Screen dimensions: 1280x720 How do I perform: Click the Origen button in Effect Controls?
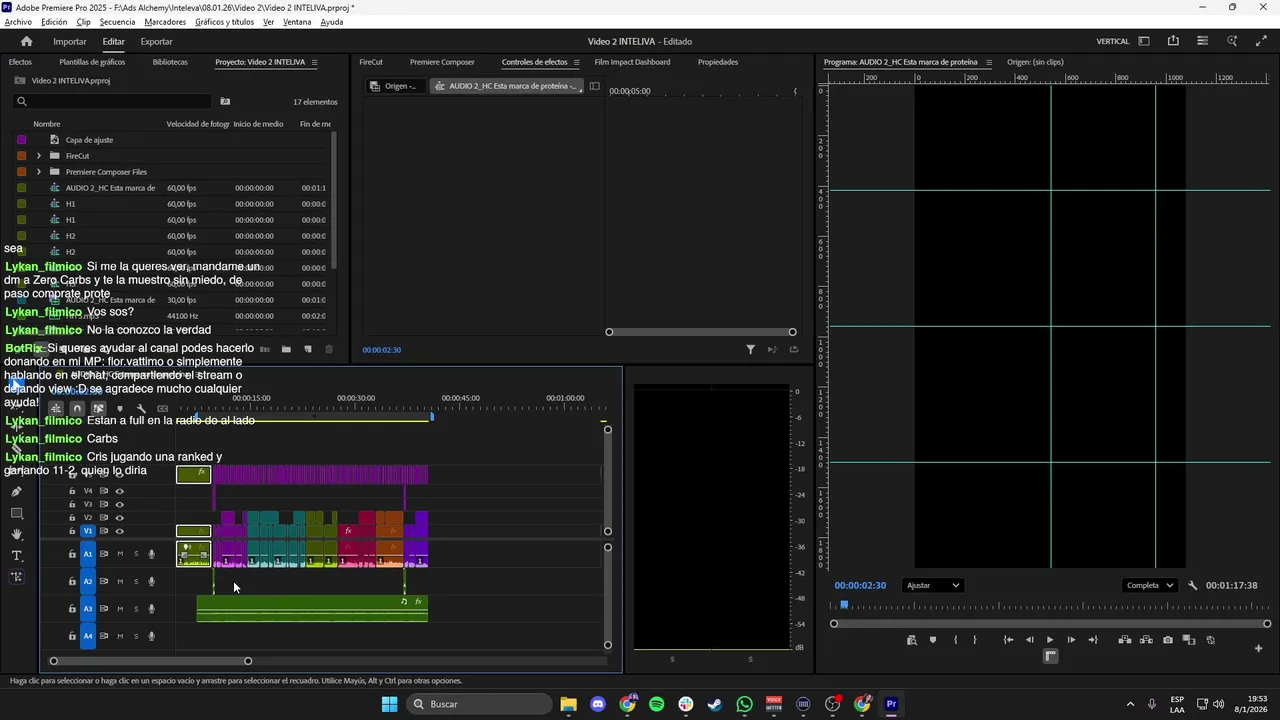(x=394, y=86)
